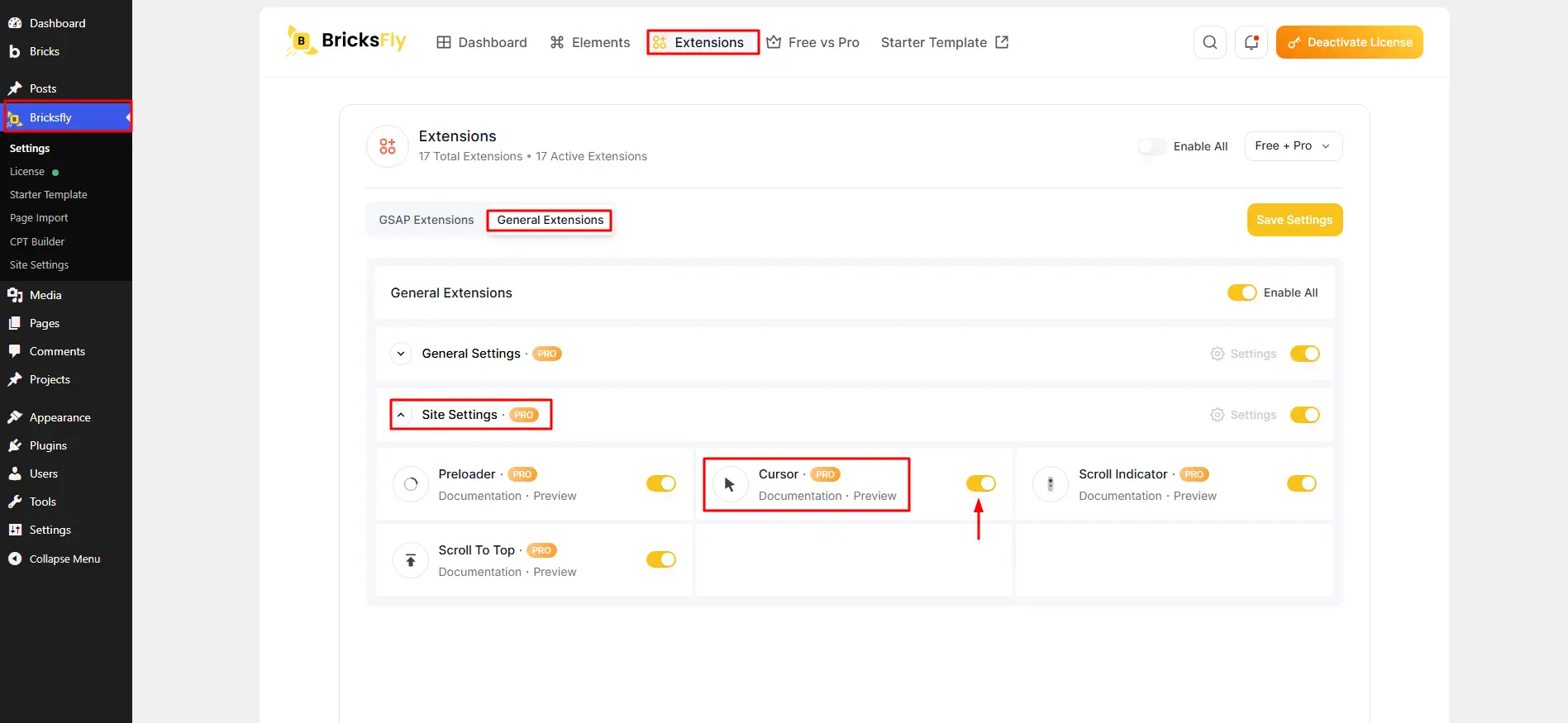1568x723 pixels.
Task: Open CPT Builder in sidebar
Action: click(37, 241)
